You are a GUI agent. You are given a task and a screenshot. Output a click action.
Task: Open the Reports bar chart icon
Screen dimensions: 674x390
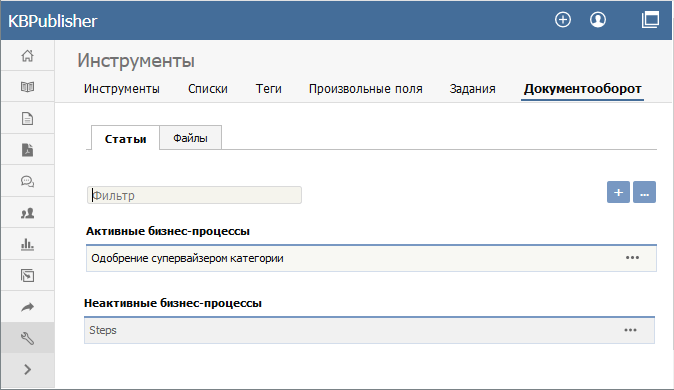pos(28,244)
